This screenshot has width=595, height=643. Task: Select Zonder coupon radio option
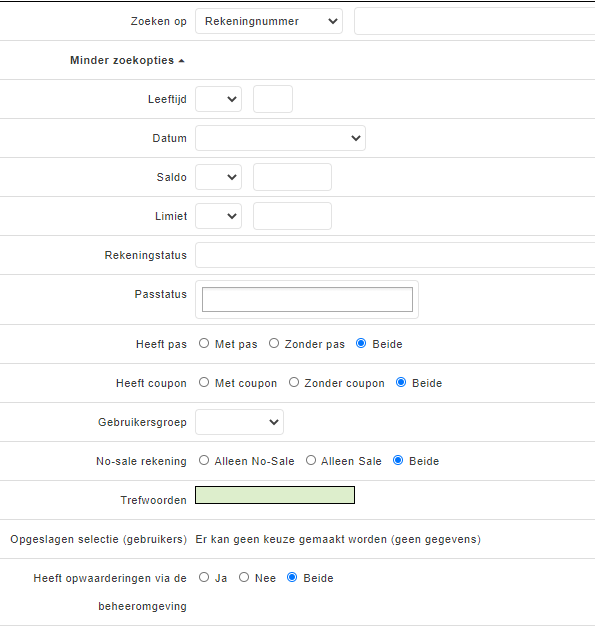tap(294, 382)
